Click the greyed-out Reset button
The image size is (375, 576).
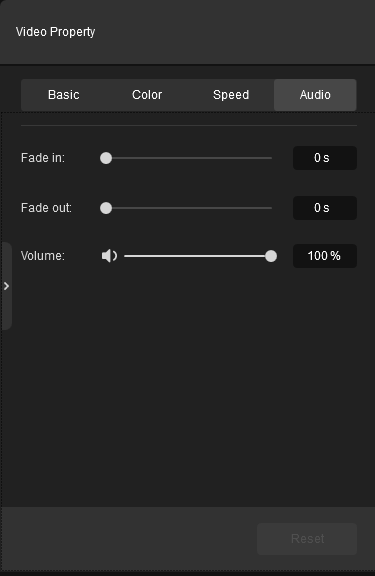[x=307, y=539]
